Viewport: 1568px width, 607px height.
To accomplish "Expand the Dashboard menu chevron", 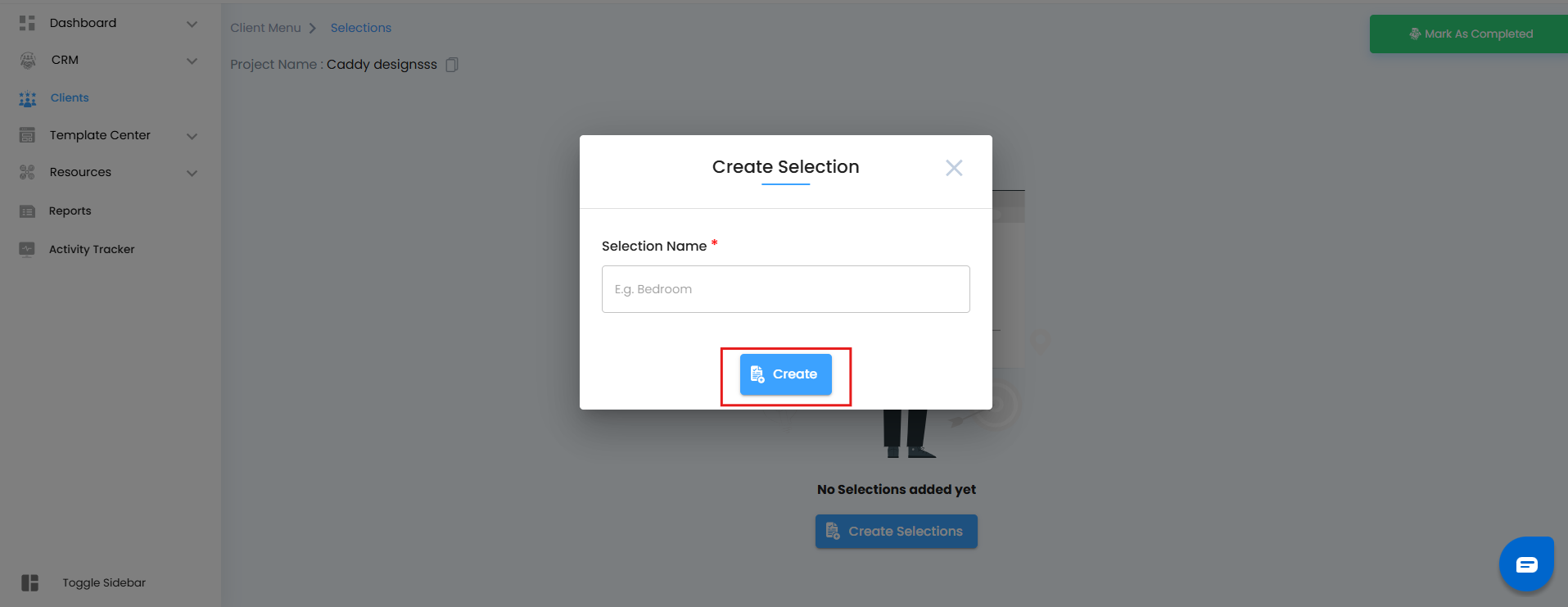I will click(192, 24).
